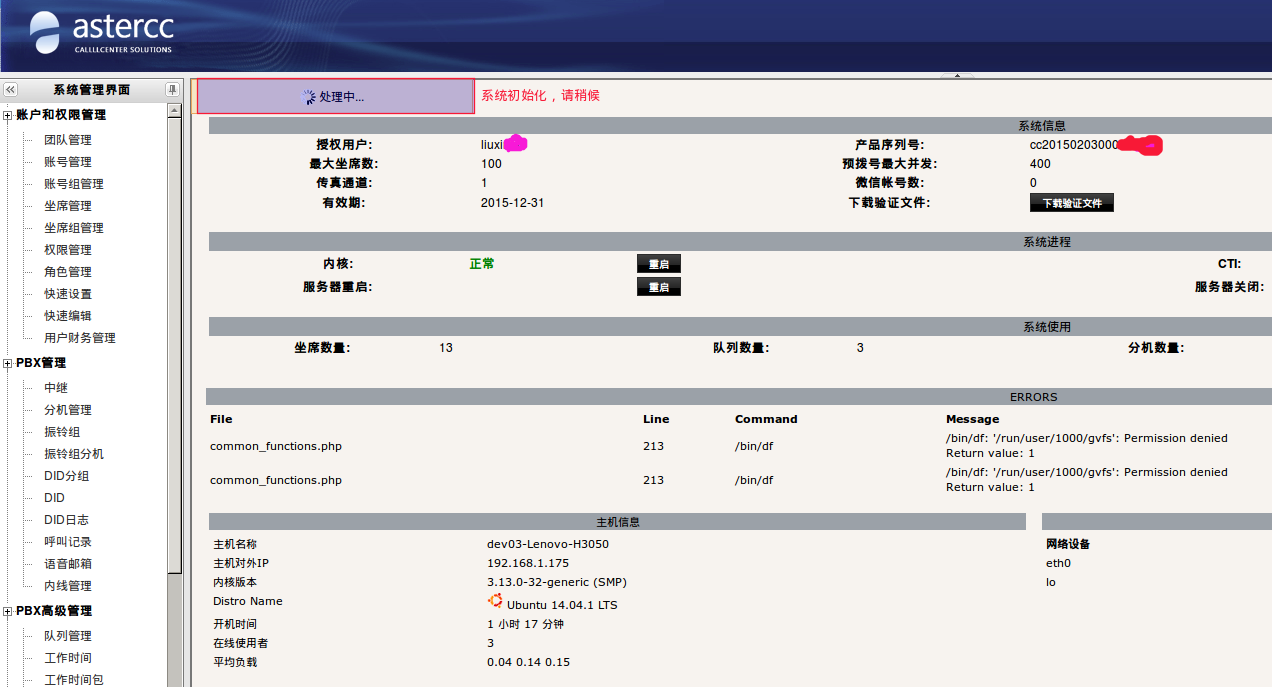
Task: Click 重启 button for 服务器重启
Action: pyautogui.click(x=658, y=287)
